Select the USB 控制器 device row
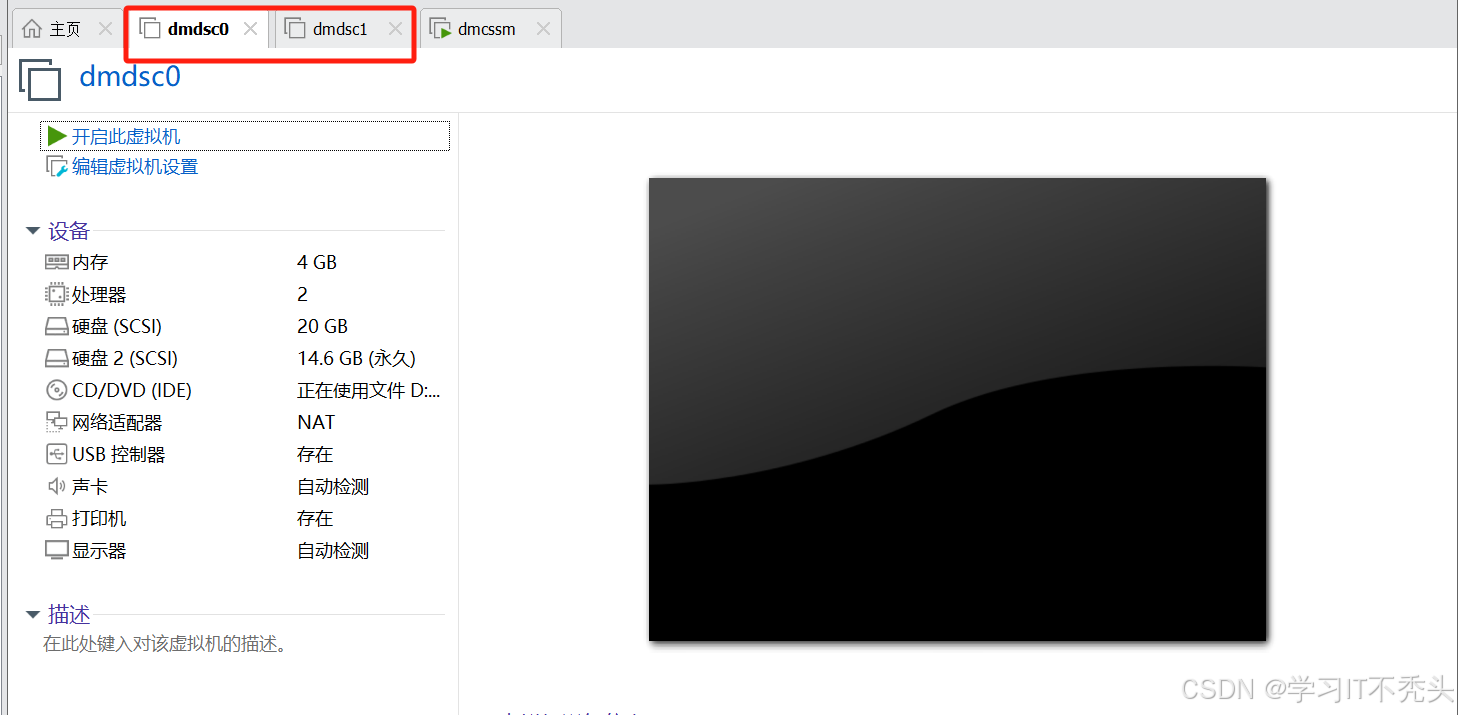 coord(243,454)
